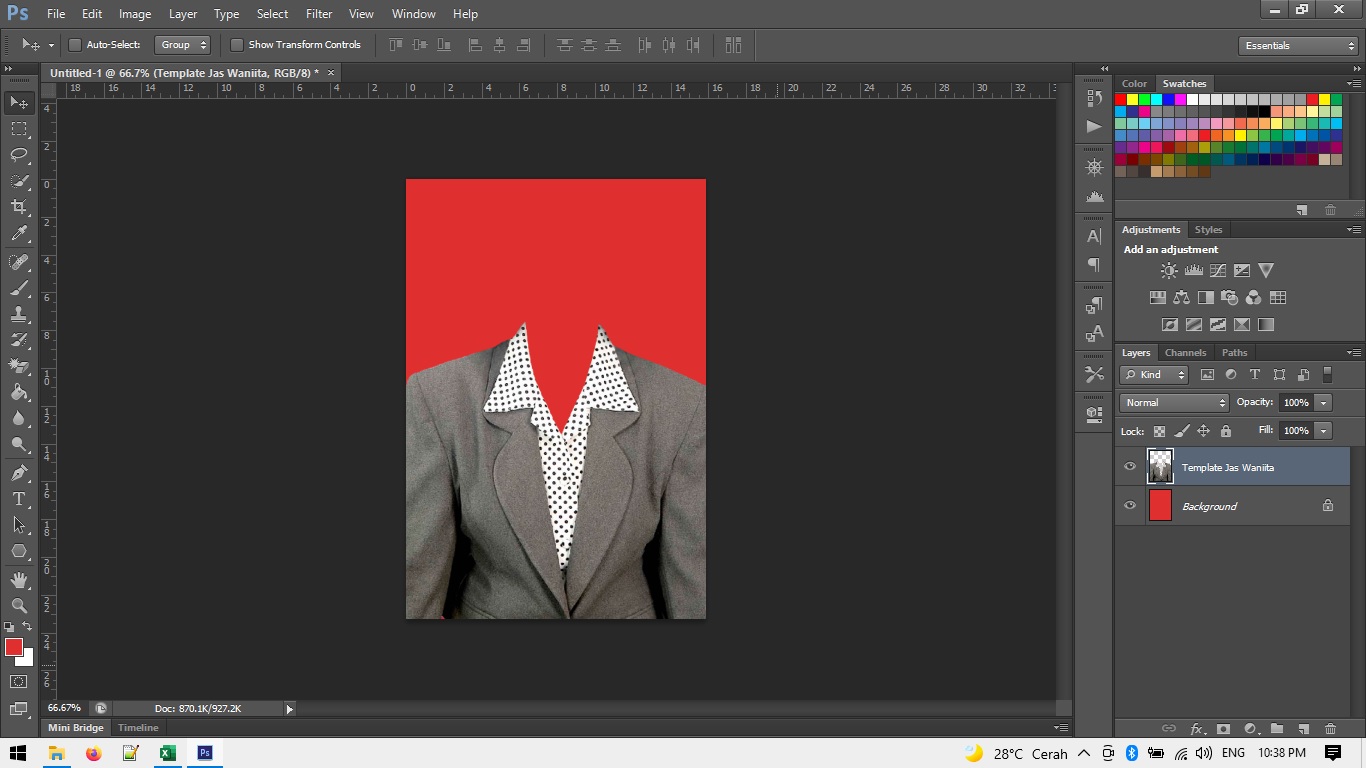Click the Create new layer icon
This screenshot has height=768, width=1366.
(1304, 729)
